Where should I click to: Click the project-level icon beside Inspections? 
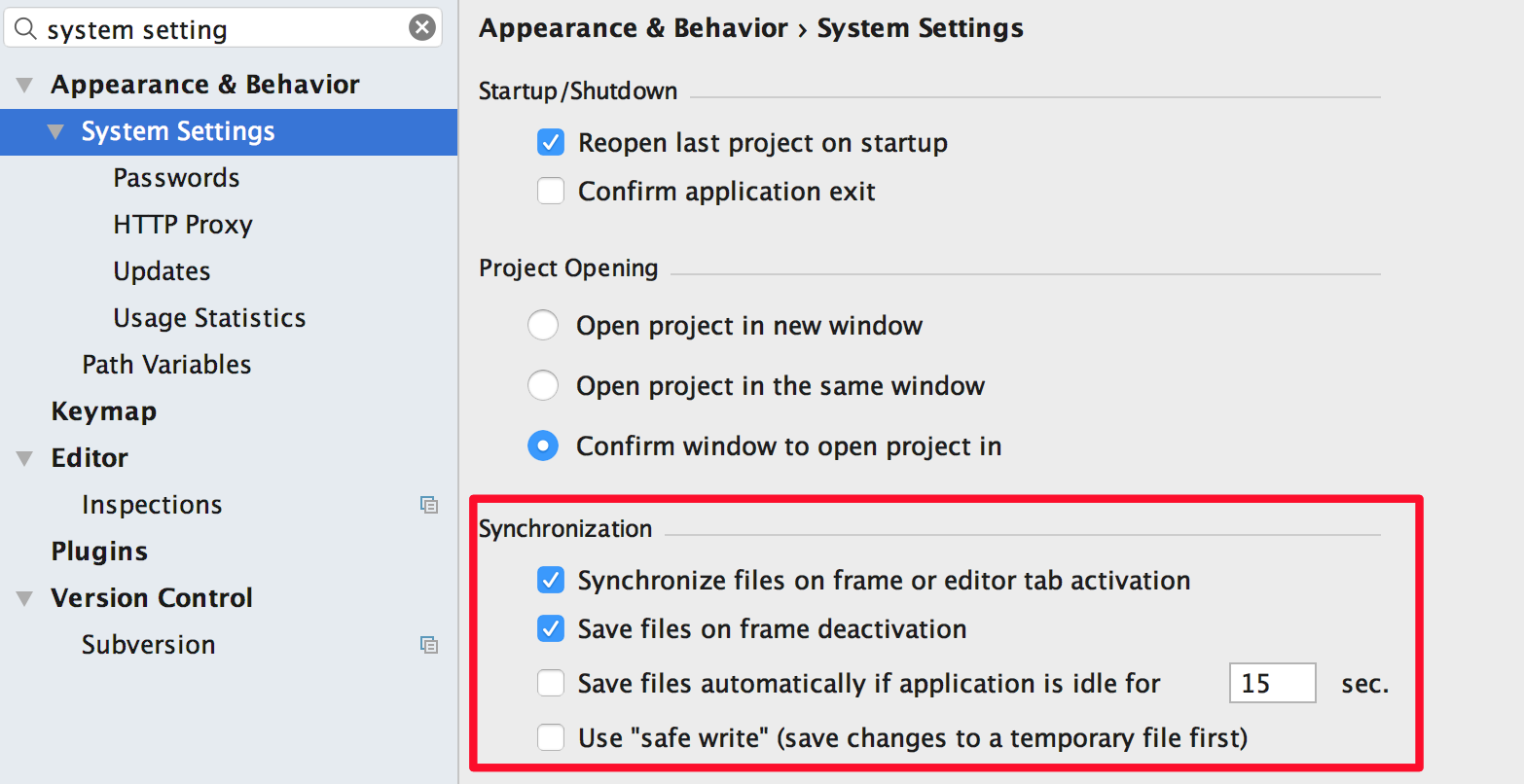428,504
